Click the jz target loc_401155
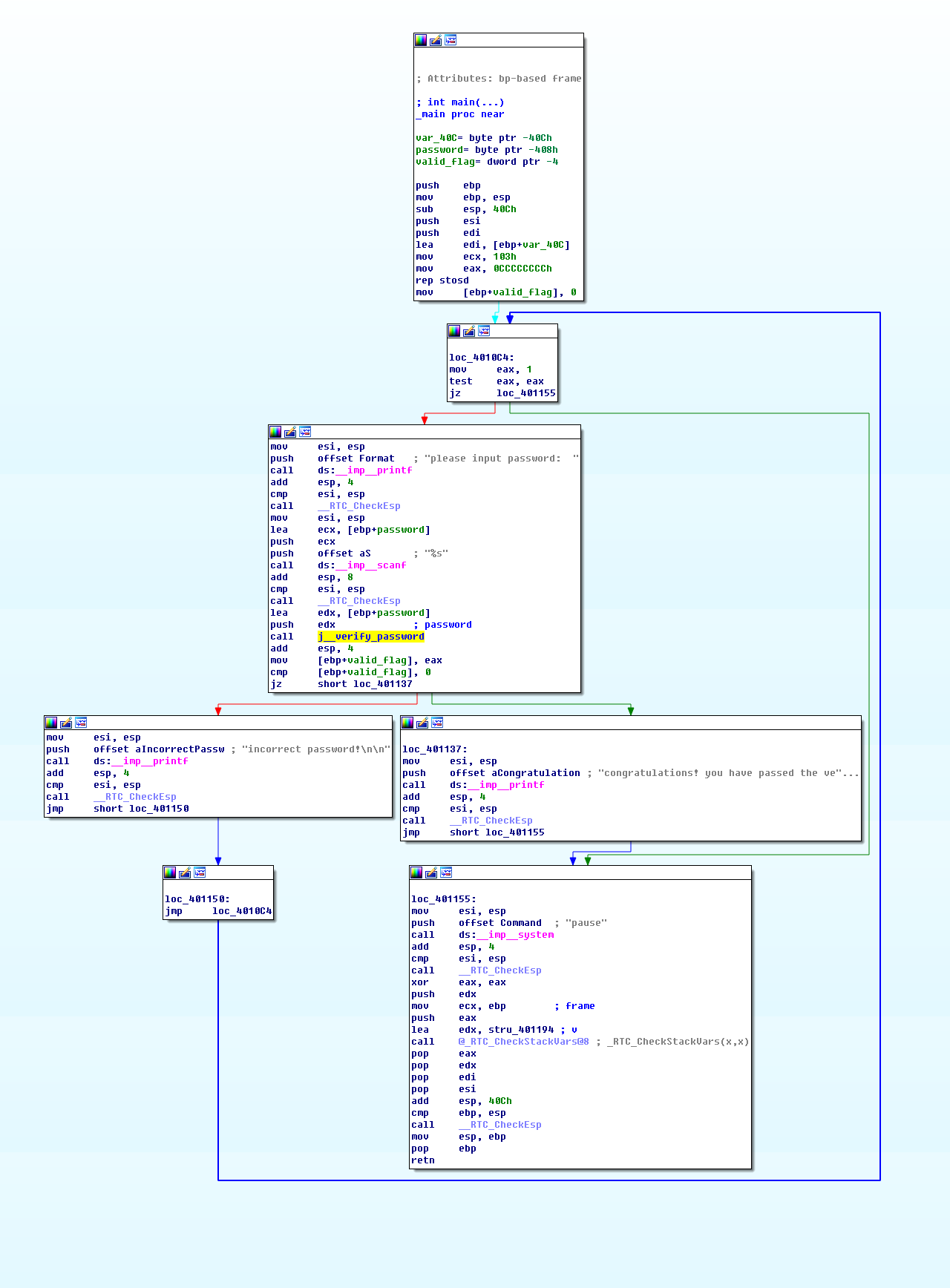 click(x=526, y=393)
